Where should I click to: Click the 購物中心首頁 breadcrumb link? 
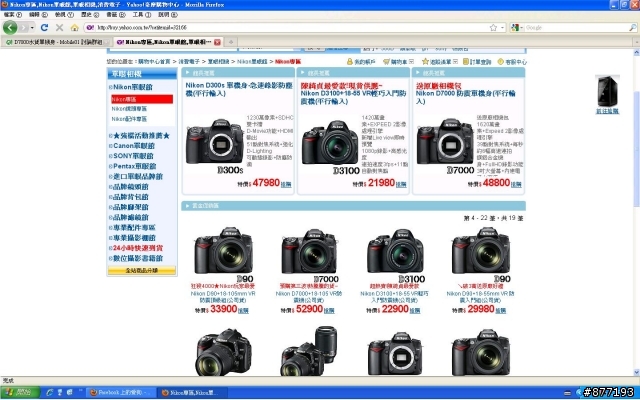coord(154,62)
